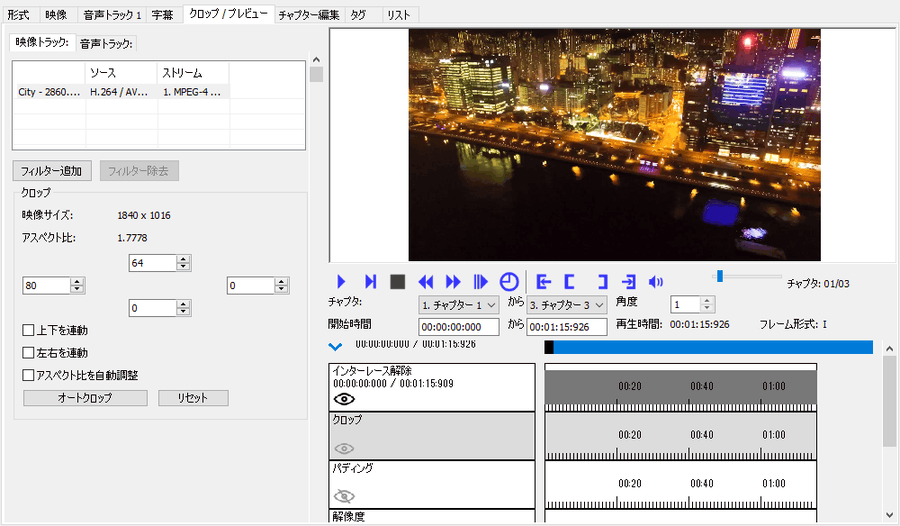The height and width of the screenshot is (526, 900).
Task: Go to the チャプター編集 tab
Action: coord(309,15)
